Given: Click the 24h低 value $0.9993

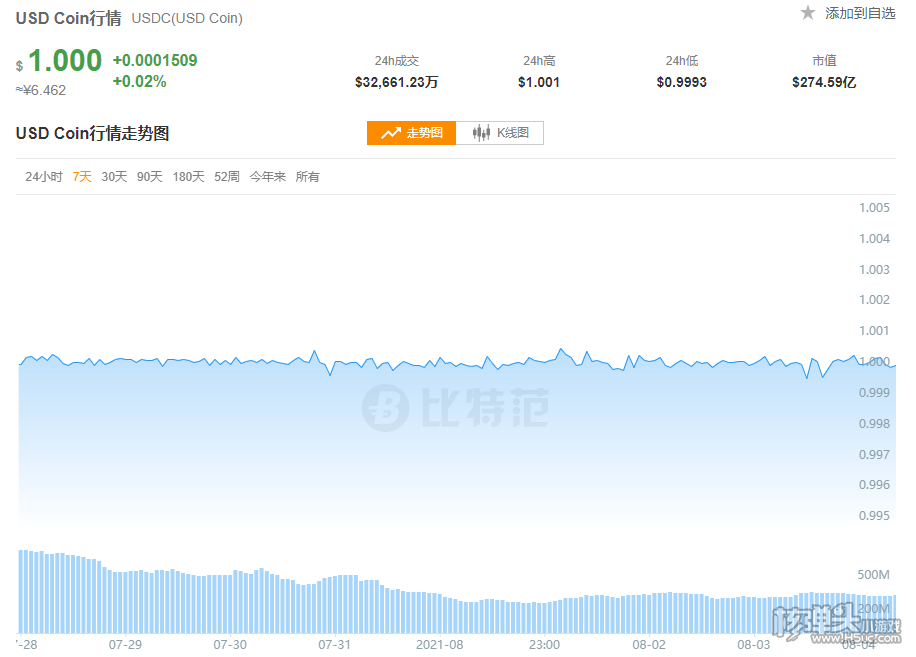Looking at the screenshot, I should click(682, 82).
